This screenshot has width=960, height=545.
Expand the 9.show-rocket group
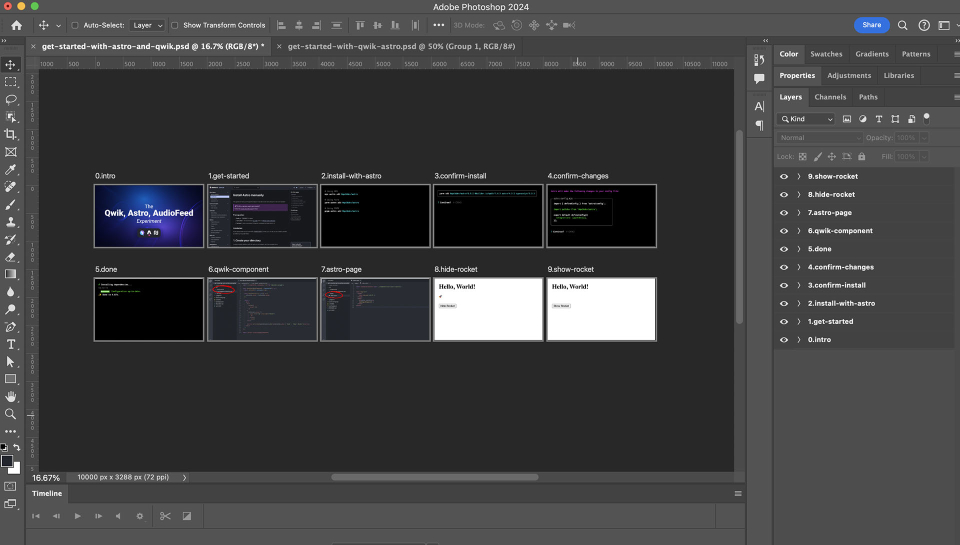click(799, 176)
